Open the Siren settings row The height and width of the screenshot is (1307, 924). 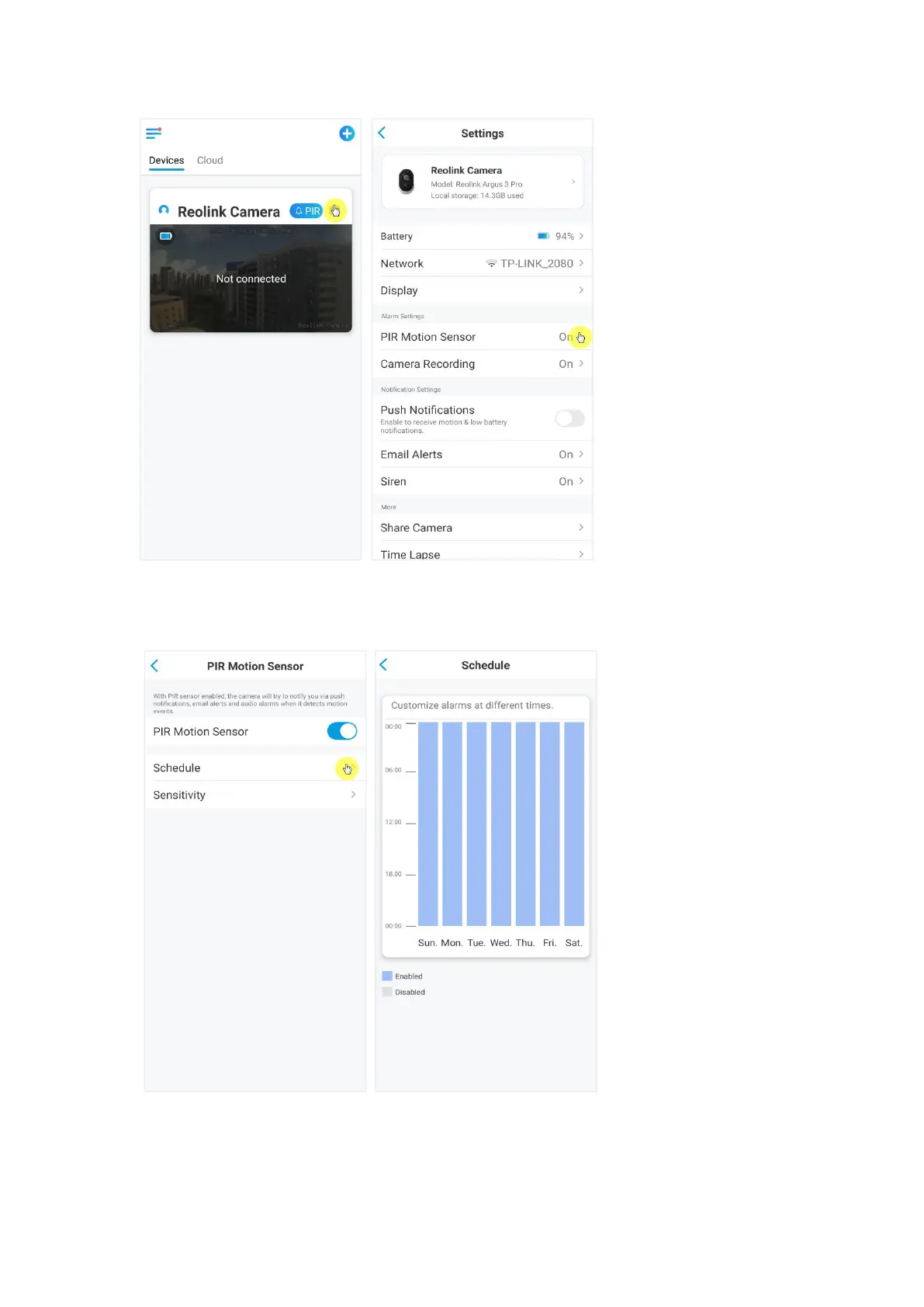[482, 481]
